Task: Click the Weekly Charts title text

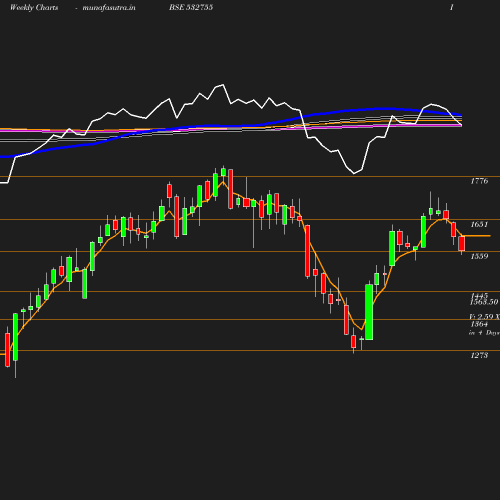Action: point(34,7)
